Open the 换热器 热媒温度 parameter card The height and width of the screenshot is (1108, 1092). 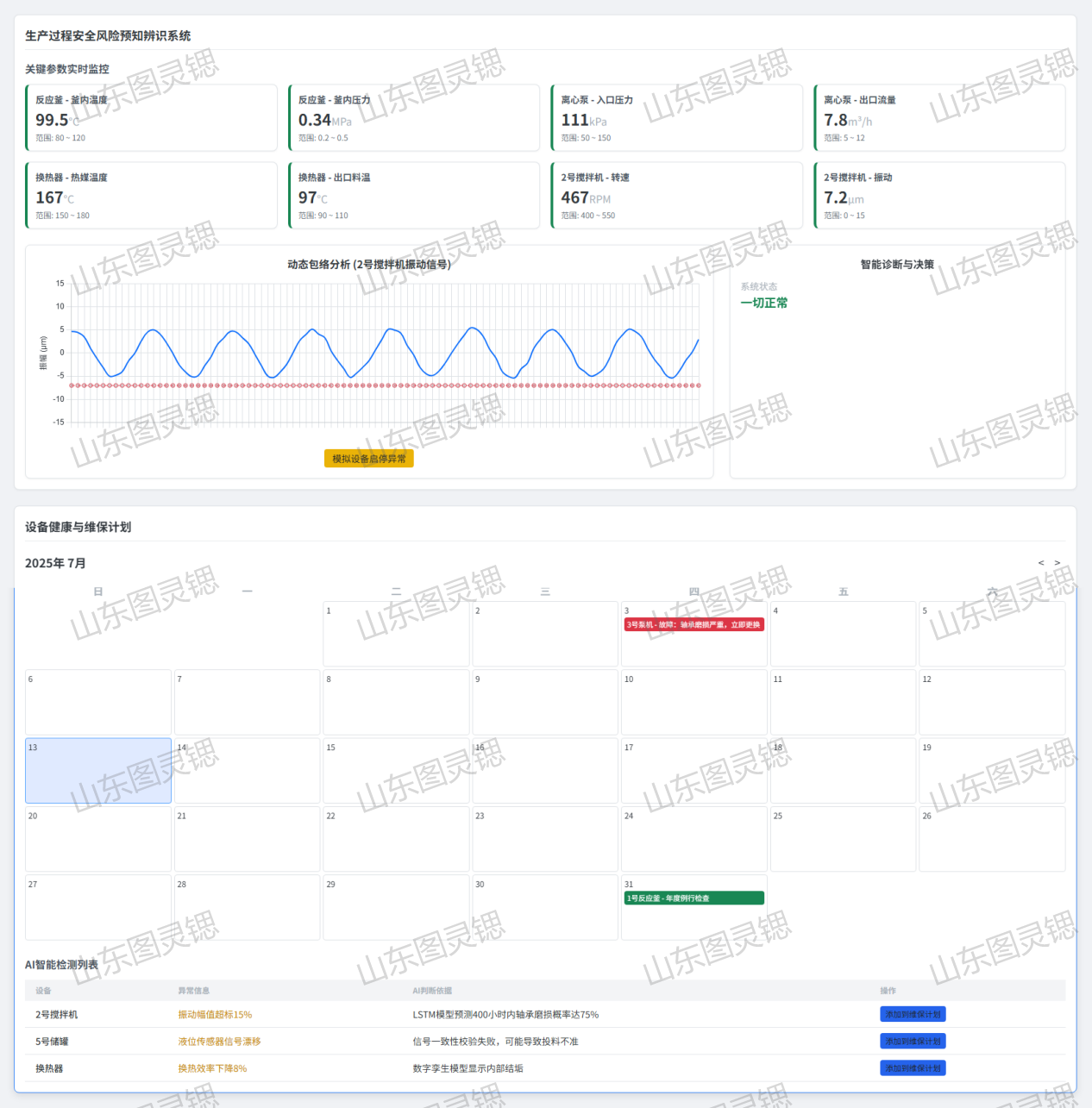point(152,196)
